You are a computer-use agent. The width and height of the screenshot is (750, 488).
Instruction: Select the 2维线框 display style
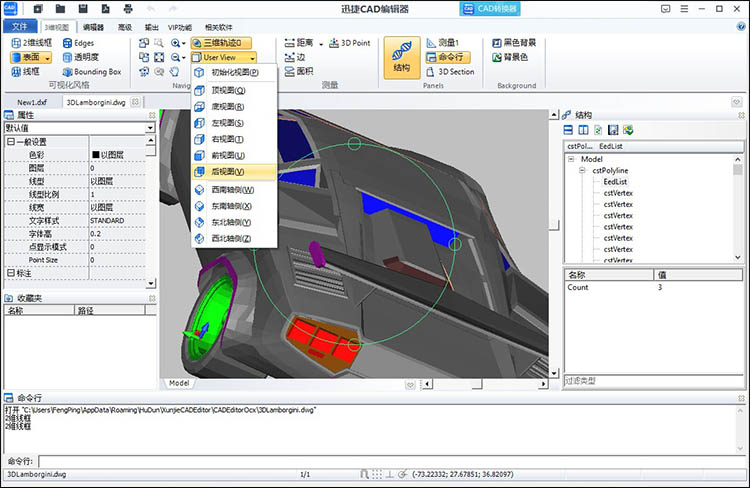[32, 43]
